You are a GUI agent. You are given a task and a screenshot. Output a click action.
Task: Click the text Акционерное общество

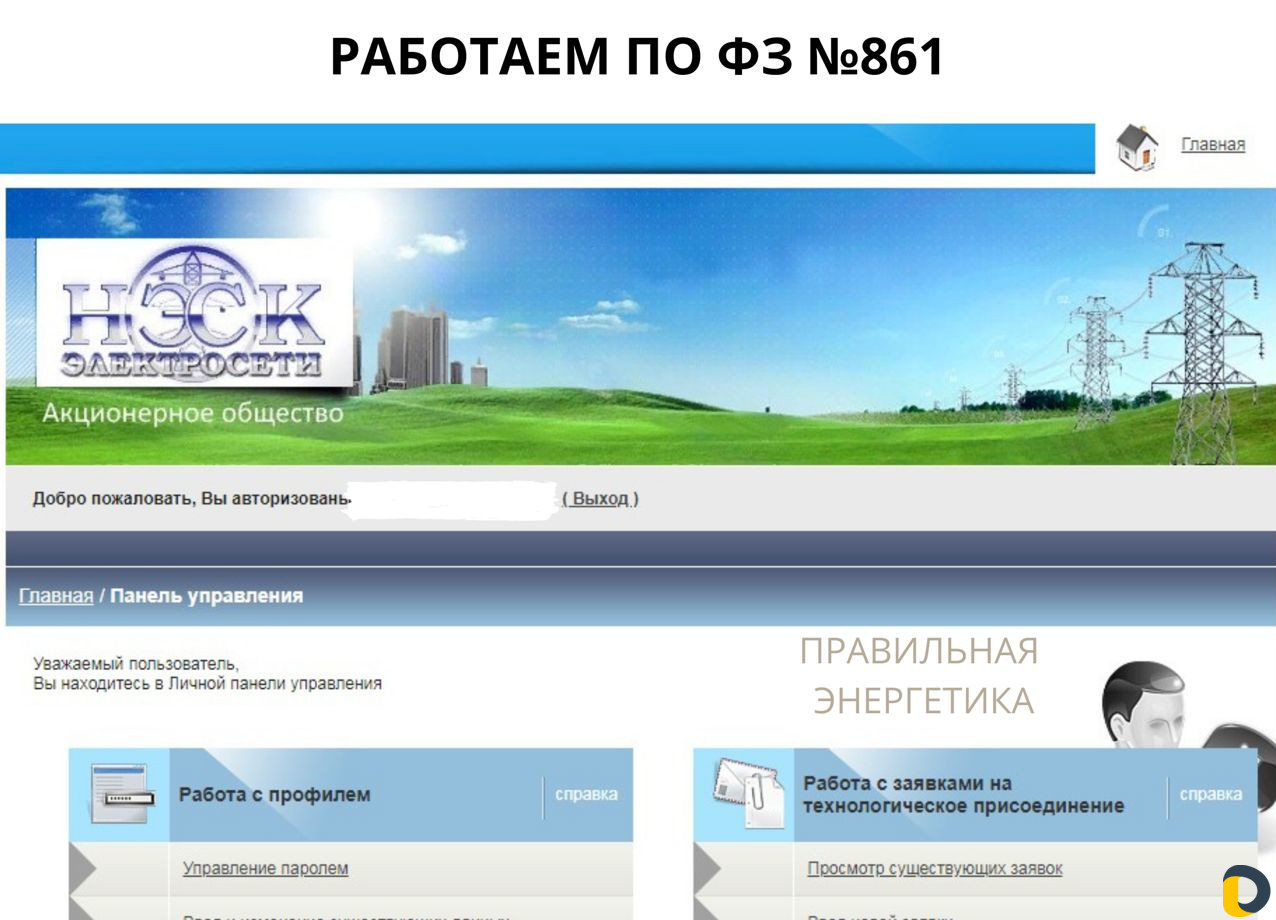tap(192, 413)
